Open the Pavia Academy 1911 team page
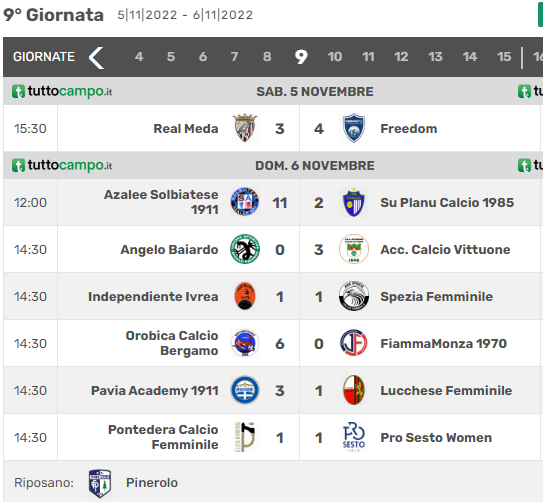543x502 pixels. [x=154, y=391]
